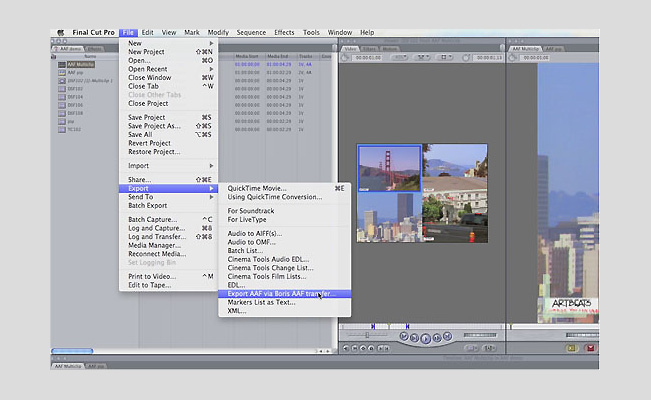Expand the Import submenu

(169, 166)
